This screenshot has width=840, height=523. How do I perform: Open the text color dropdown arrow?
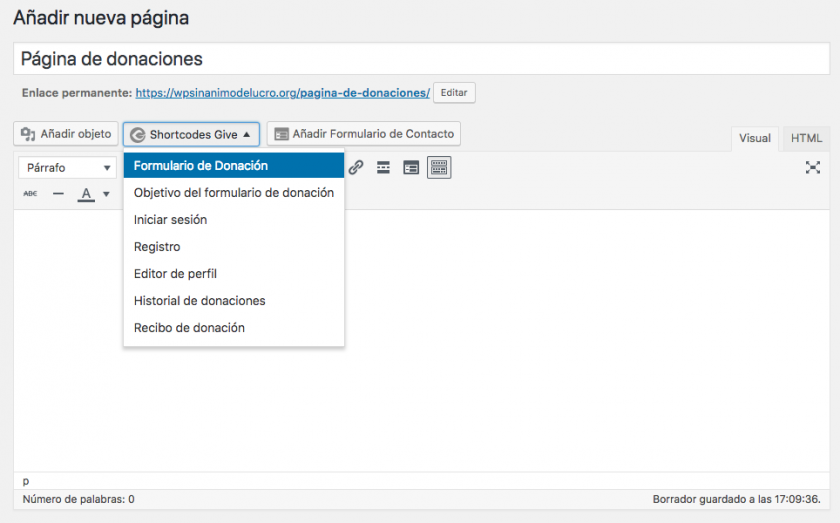(106, 194)
